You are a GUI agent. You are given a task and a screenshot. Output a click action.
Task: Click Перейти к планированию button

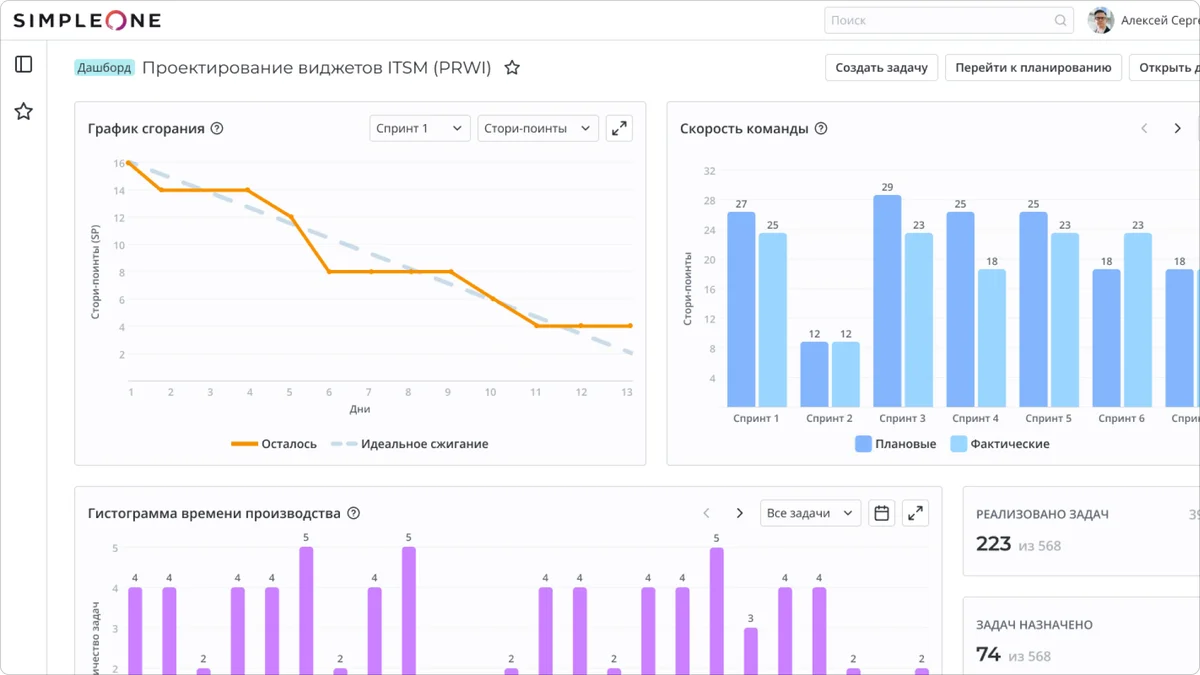[x=1033, y=68]
